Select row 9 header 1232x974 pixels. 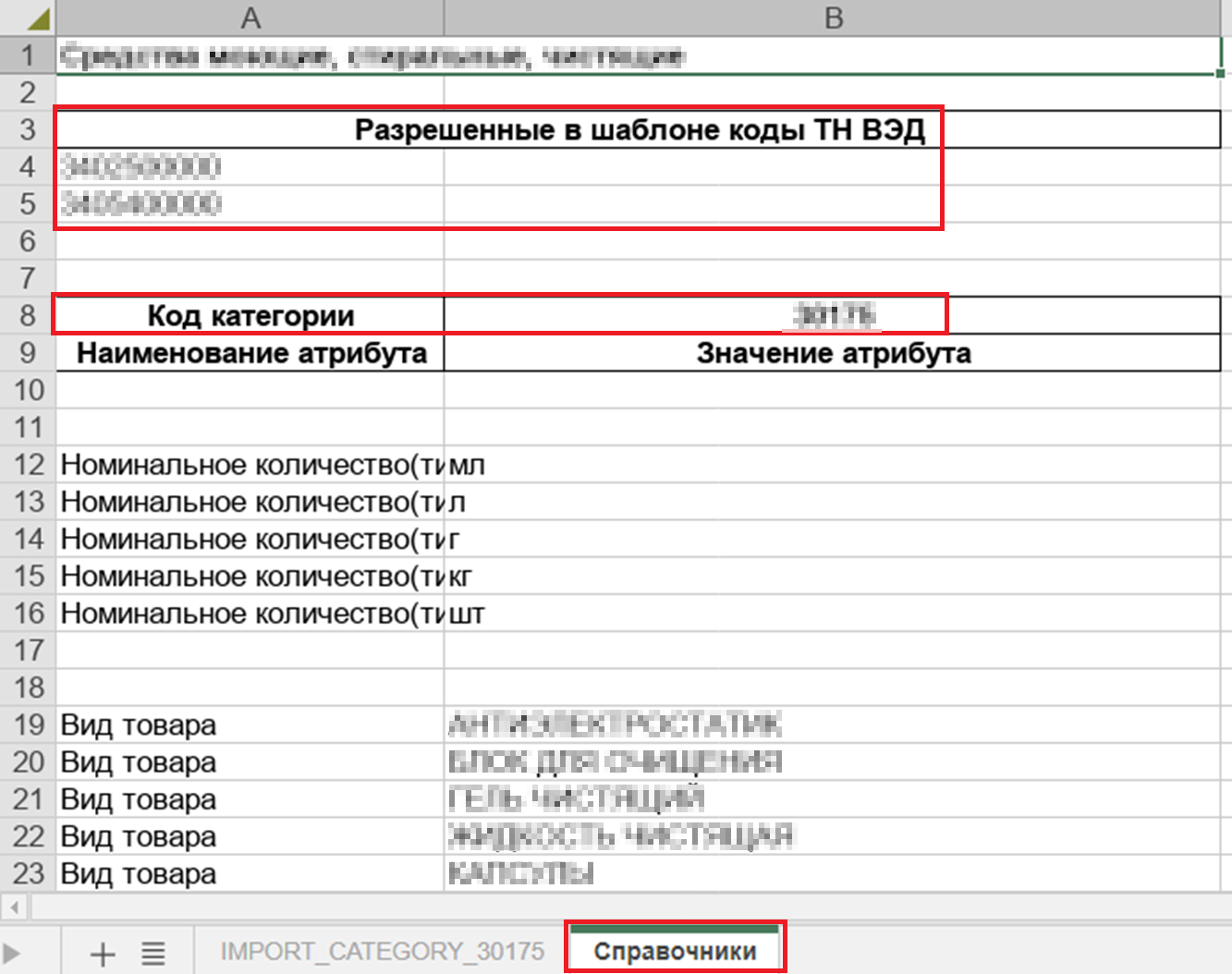click(28, 353)
